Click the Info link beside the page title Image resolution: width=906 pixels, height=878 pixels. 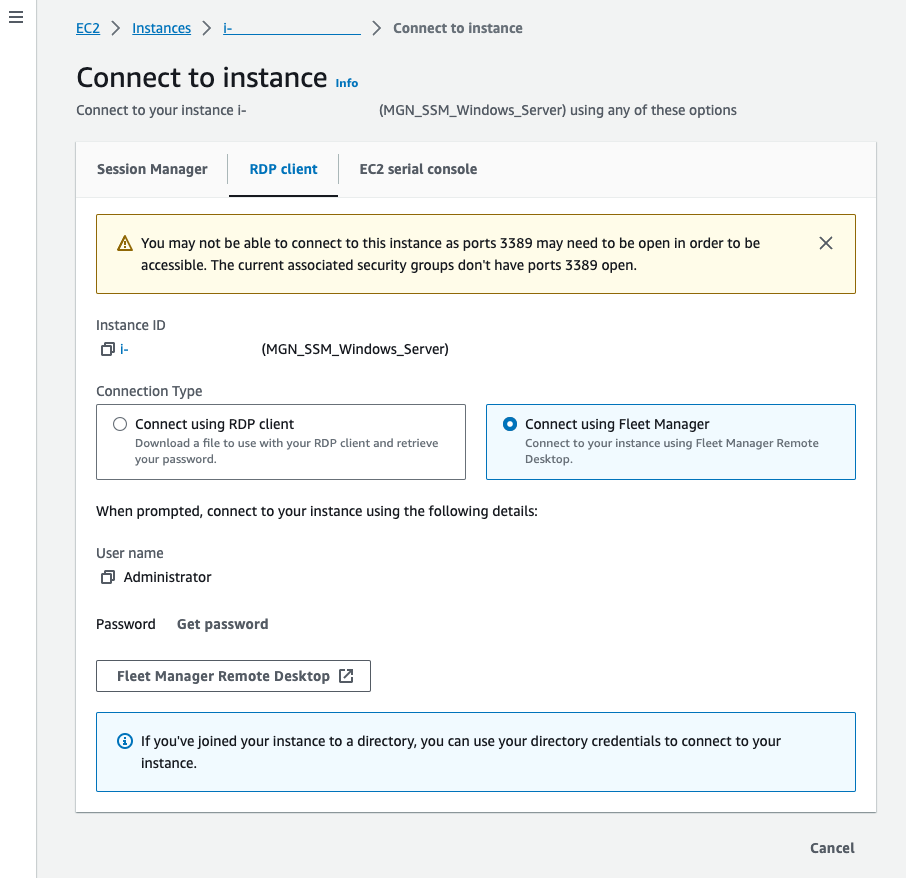(346, 83)
